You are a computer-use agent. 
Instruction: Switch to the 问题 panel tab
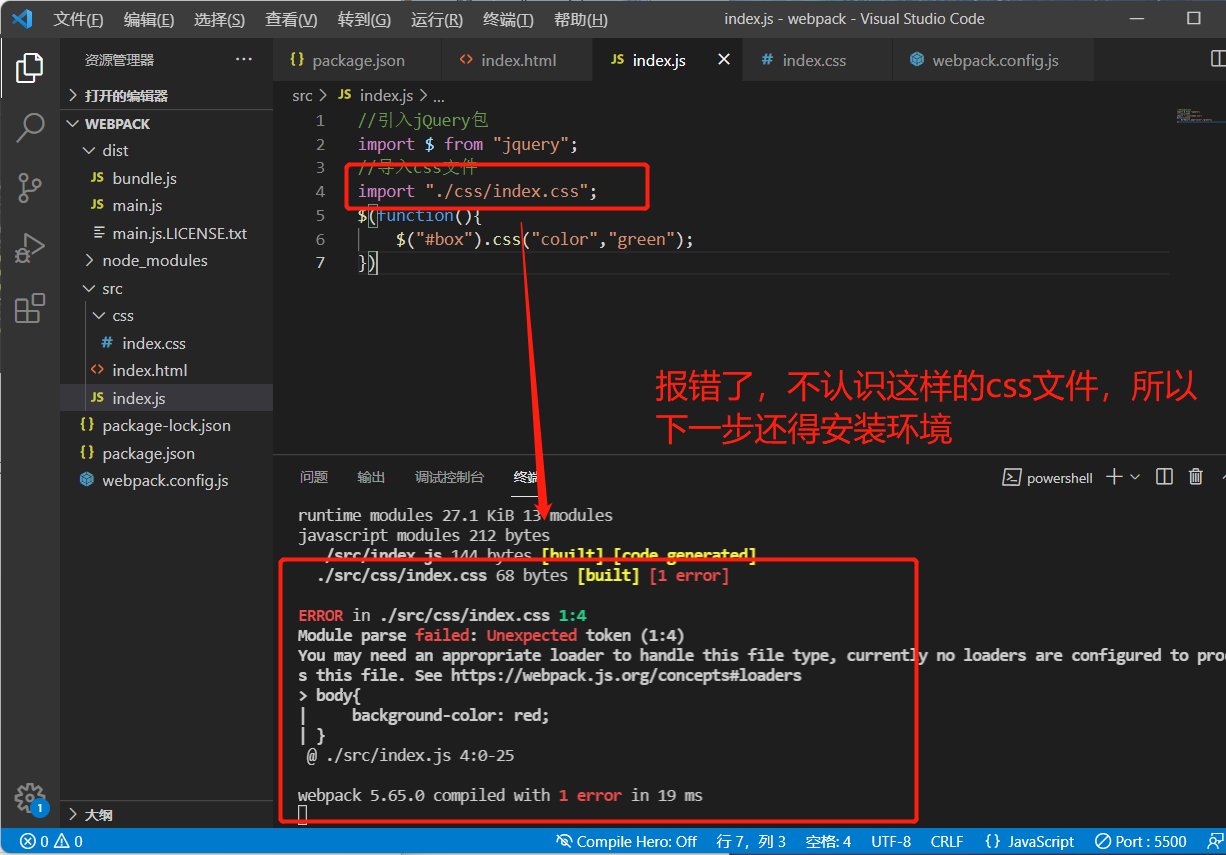[x=314, y=477]
